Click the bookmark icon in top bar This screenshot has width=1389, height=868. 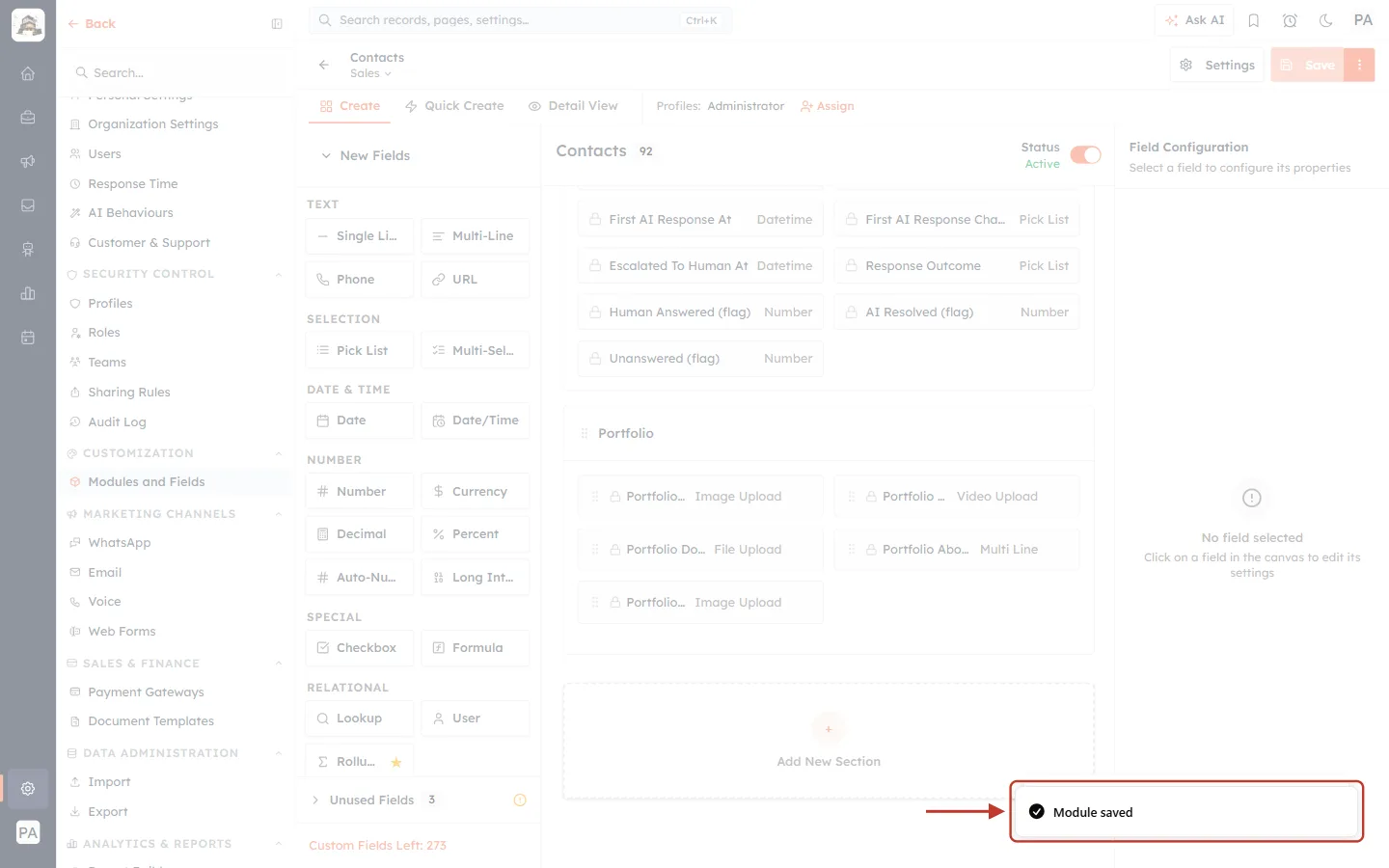(x=1254, y=20)
